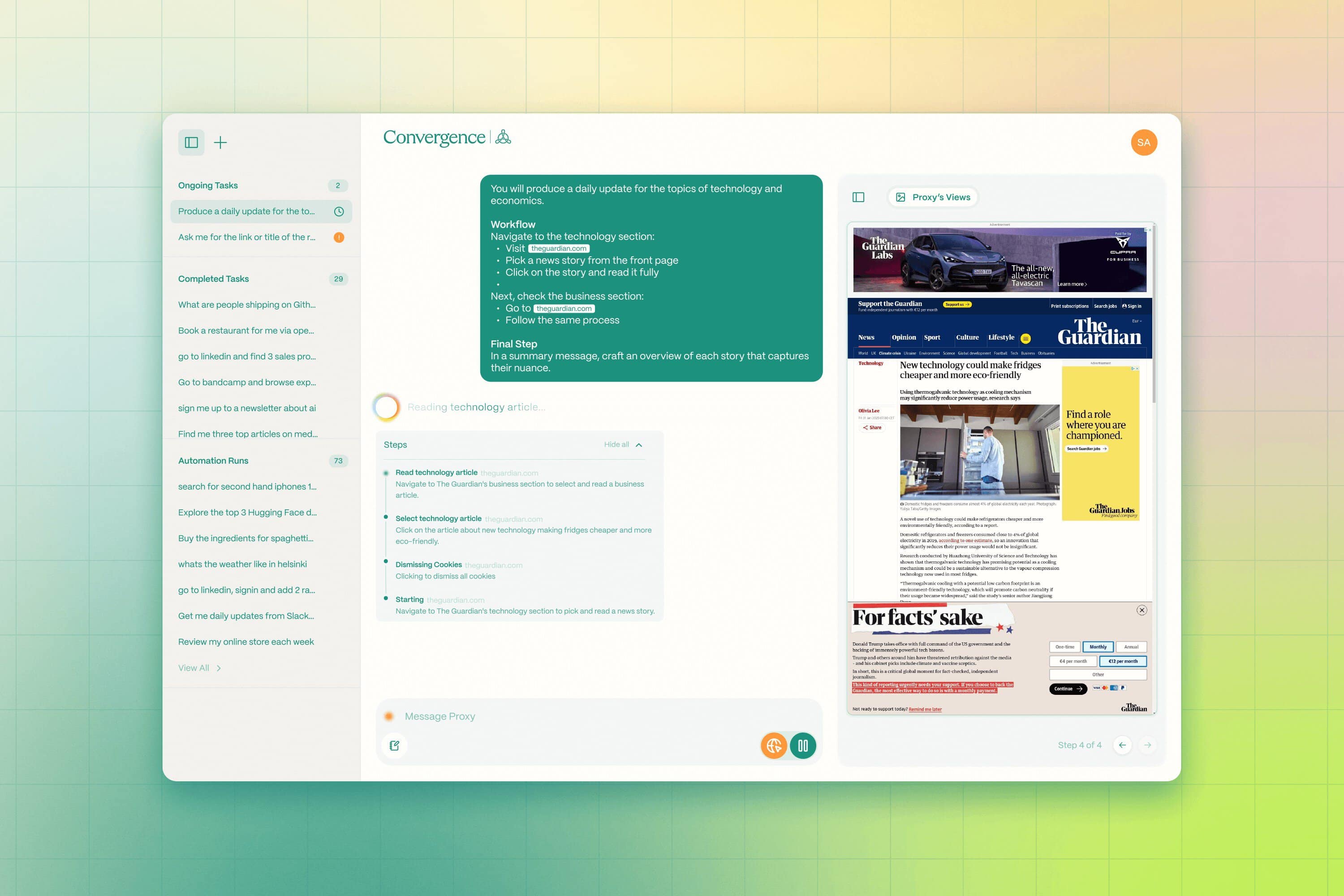The height and width of the screenshot is (896, 1344).
Task: Open the Proxy's Views tab
Action: point(933,197)
